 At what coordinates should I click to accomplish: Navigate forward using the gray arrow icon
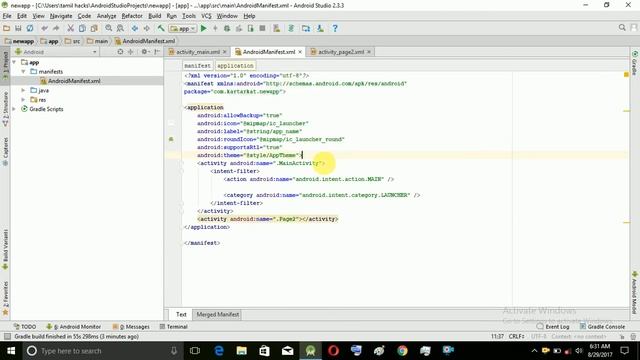click(x=146, y=28)
